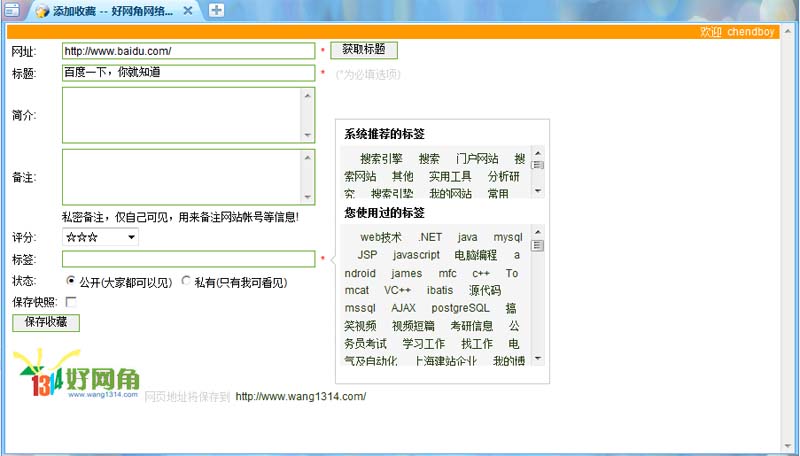This screenshot has width=800, height=456.
Task: Add the javascript tag from used tags
Action: click(416, 255)
